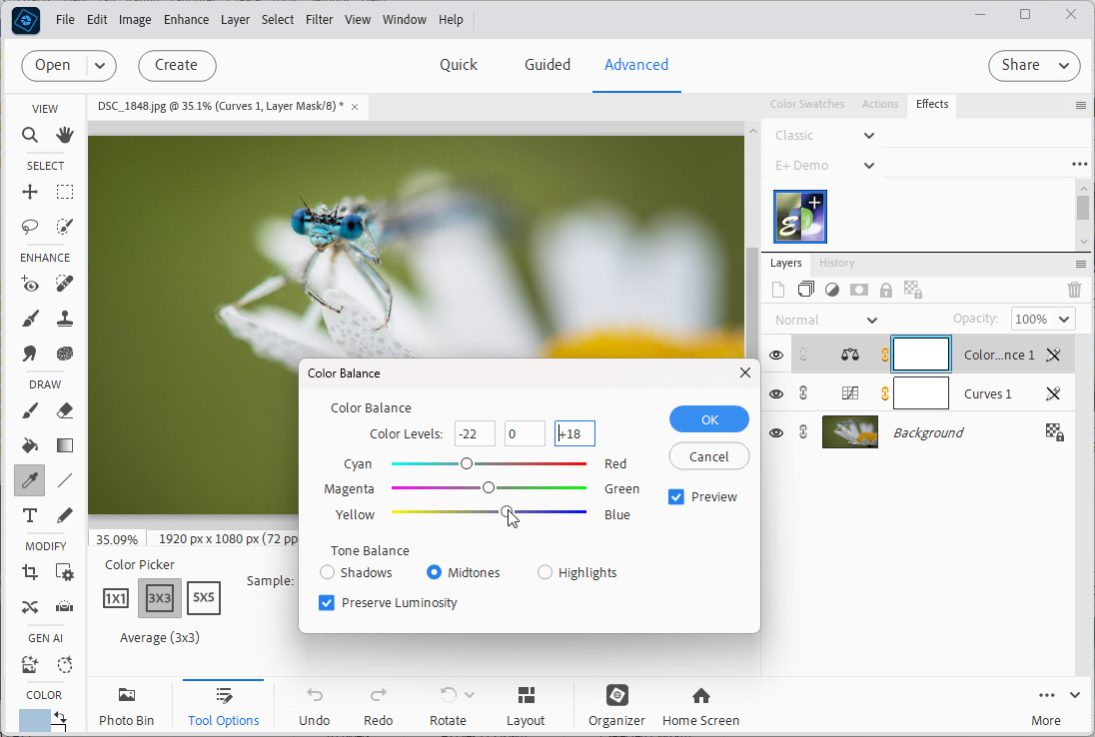The width and height of the screenshot is (1095, 737).
Task: Open Effects panel options menu
Action: point(1080,105)
